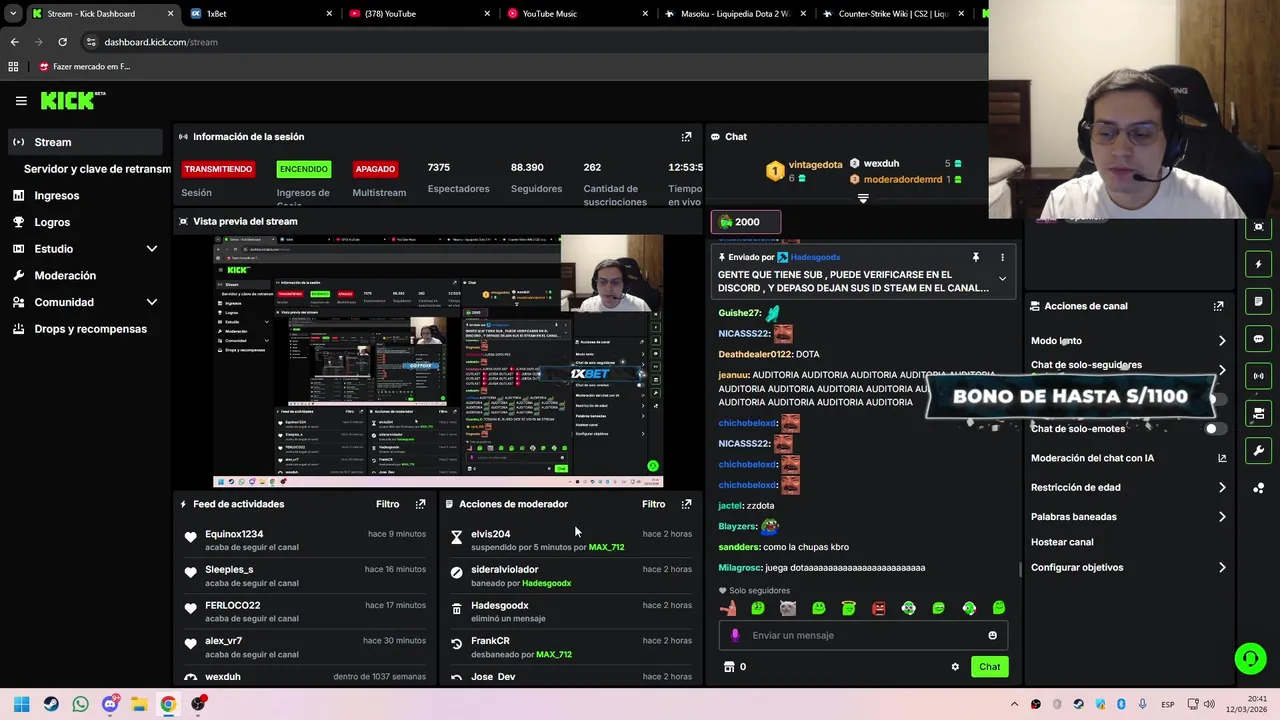This screenshot has width=1280, height=720.
Task: Insert the green halo emote
Action: (x=848, y=608)
